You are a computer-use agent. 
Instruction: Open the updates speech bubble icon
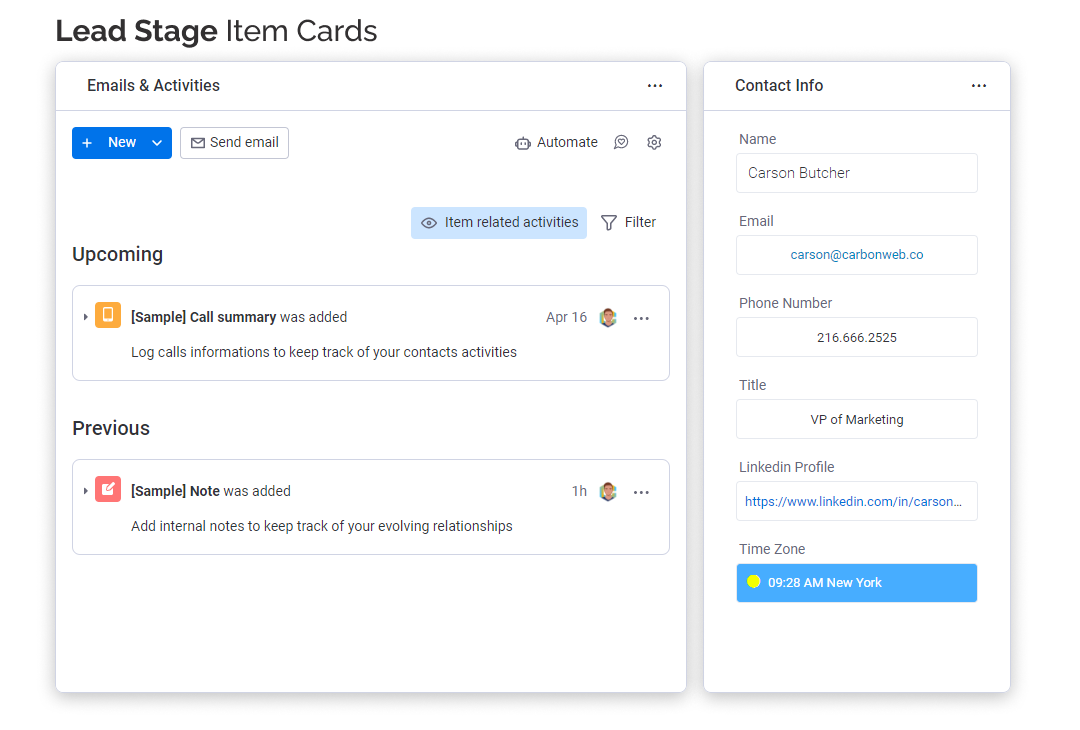tap(621, 143)
